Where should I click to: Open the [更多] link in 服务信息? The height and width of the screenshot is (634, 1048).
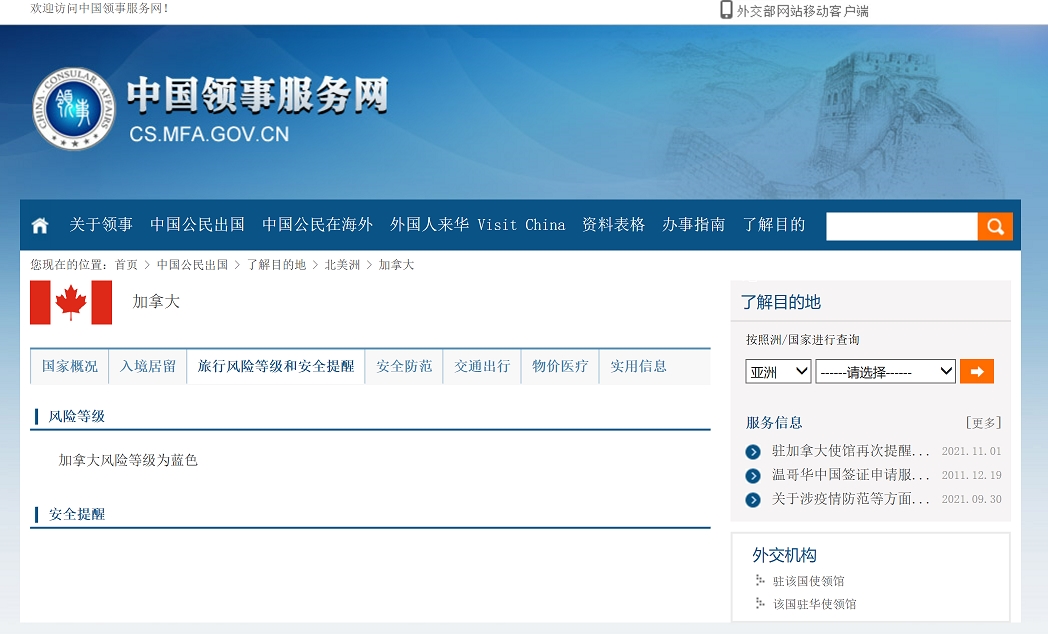point(981,422)
